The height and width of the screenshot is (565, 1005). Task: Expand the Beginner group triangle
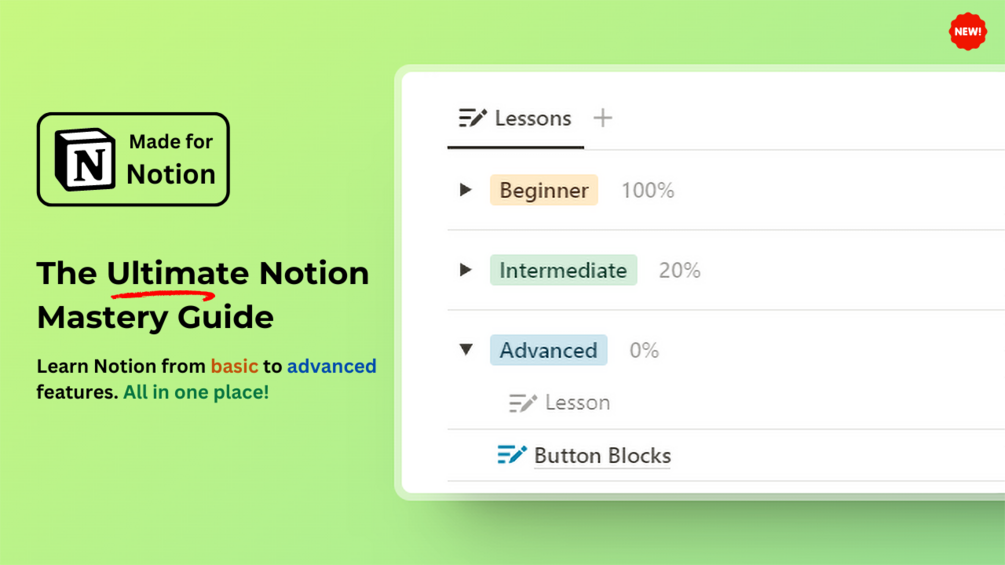466,190
